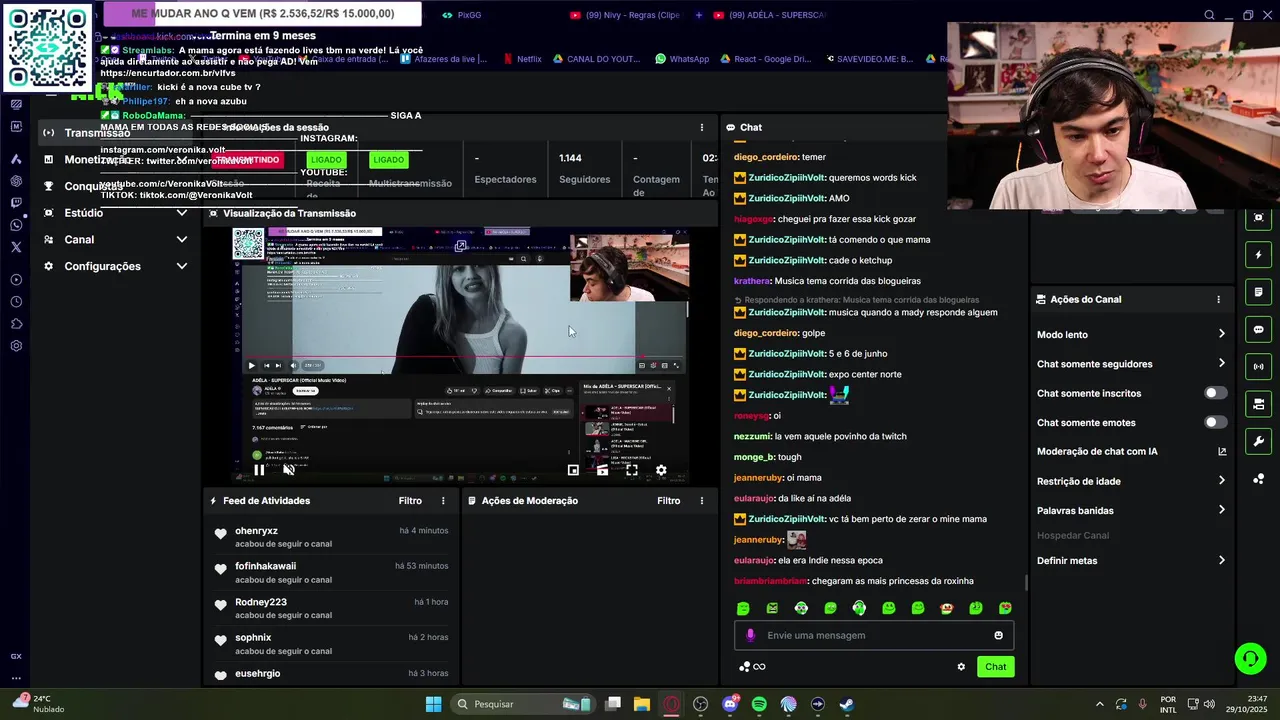The width and height of the screenshot is (1280, 720).
Task: Open the emoji picker in chat input
Action: [998, 635]
